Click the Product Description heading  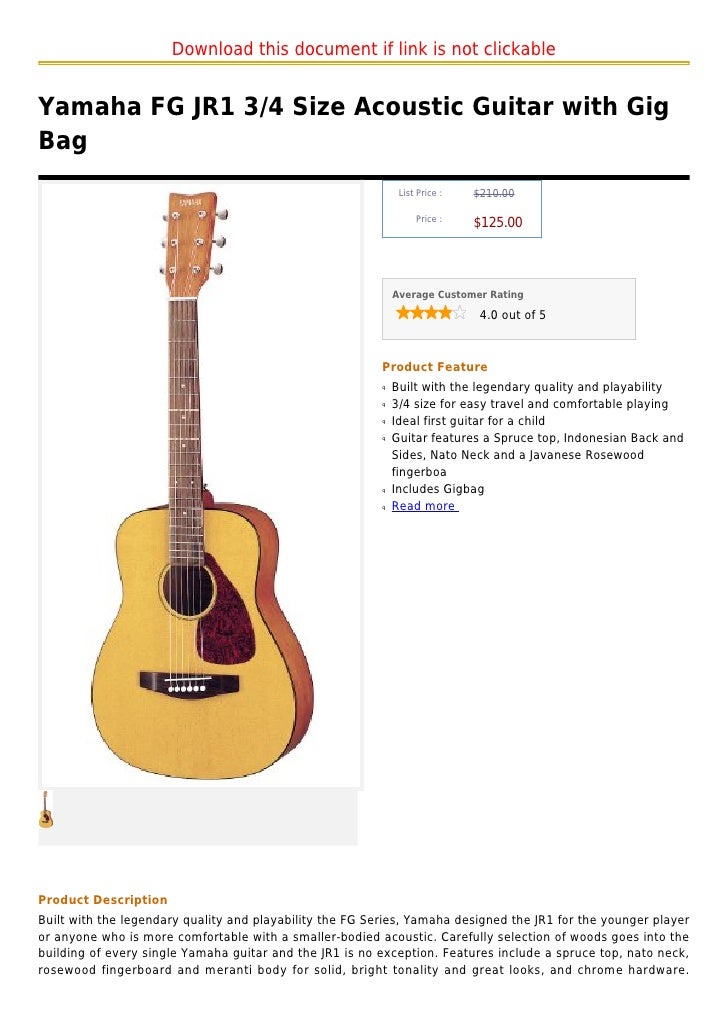[x=102, y=900]
